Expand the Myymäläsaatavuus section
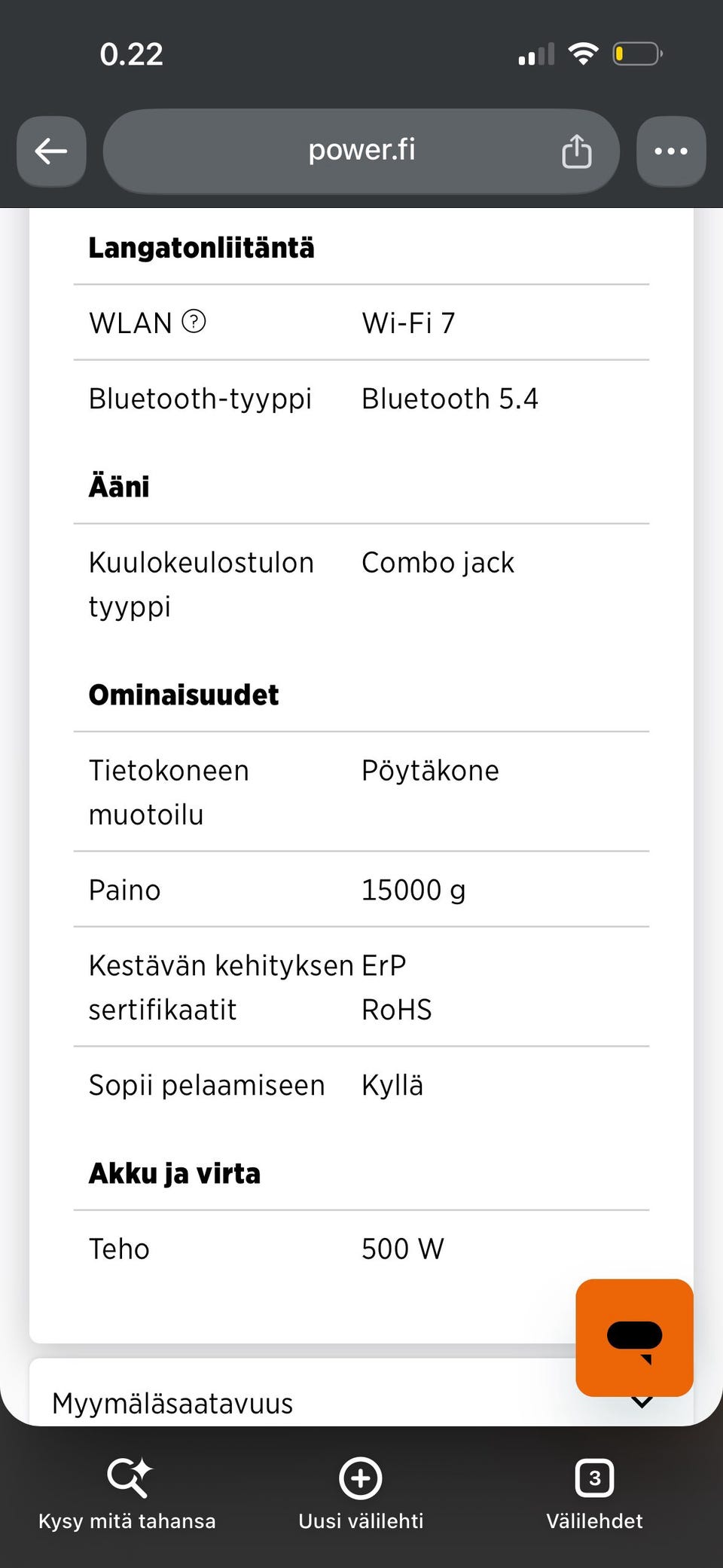Image resolution: width=723 pixels, height=1568 pixels. tap(361, 1403)
